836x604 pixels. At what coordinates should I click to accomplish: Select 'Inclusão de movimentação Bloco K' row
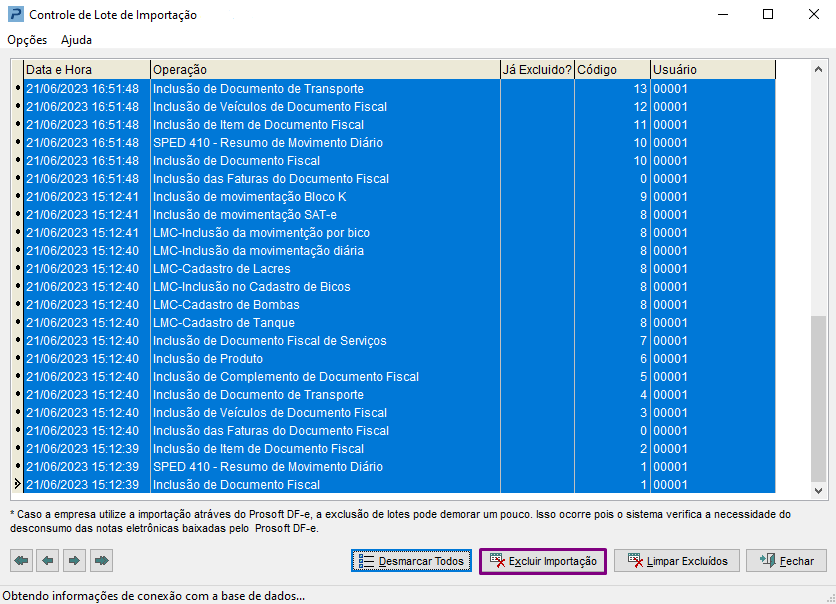pyautogui.click(x=399, y=197)
